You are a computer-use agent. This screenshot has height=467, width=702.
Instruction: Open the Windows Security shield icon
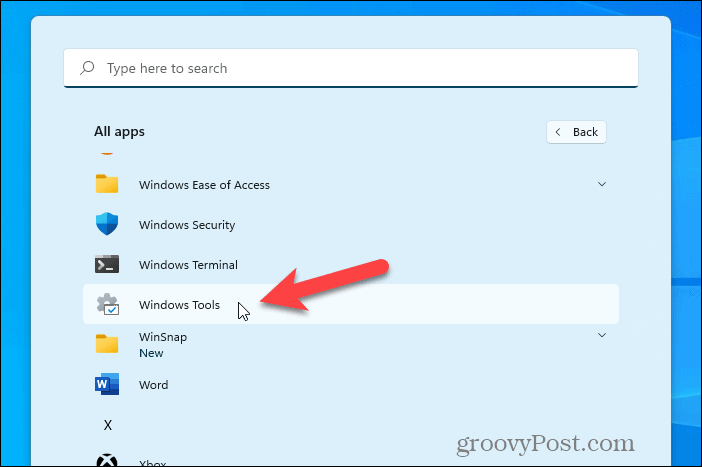pos(107,224)
